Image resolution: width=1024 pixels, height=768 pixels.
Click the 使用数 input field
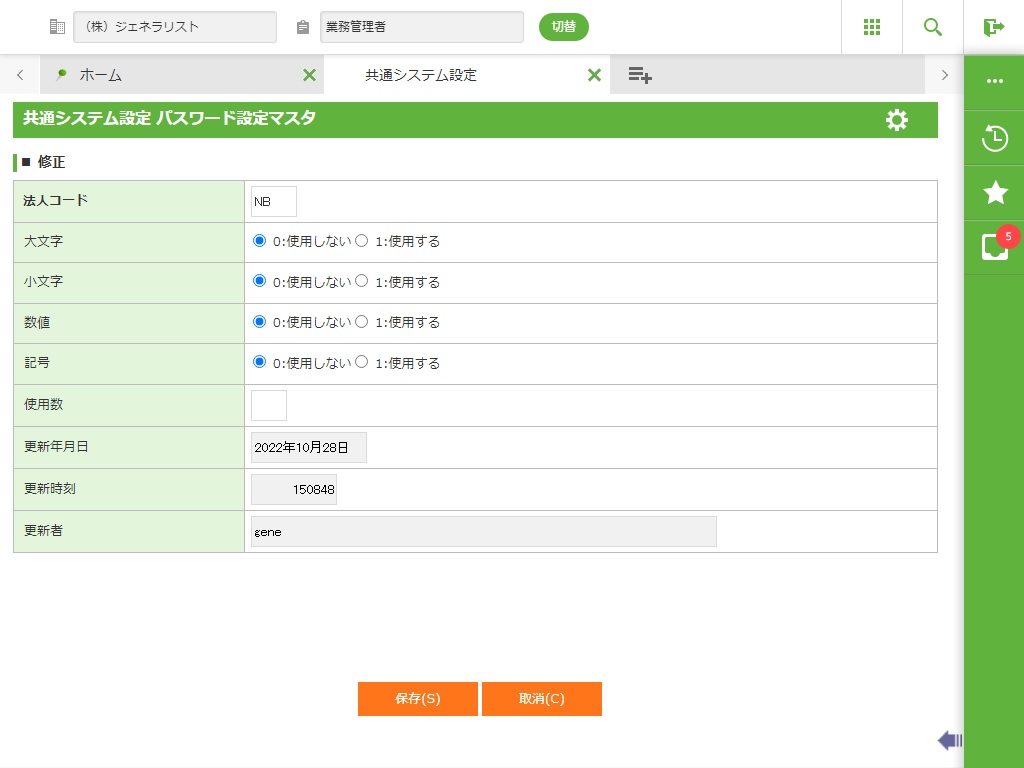tap(269, 405)
